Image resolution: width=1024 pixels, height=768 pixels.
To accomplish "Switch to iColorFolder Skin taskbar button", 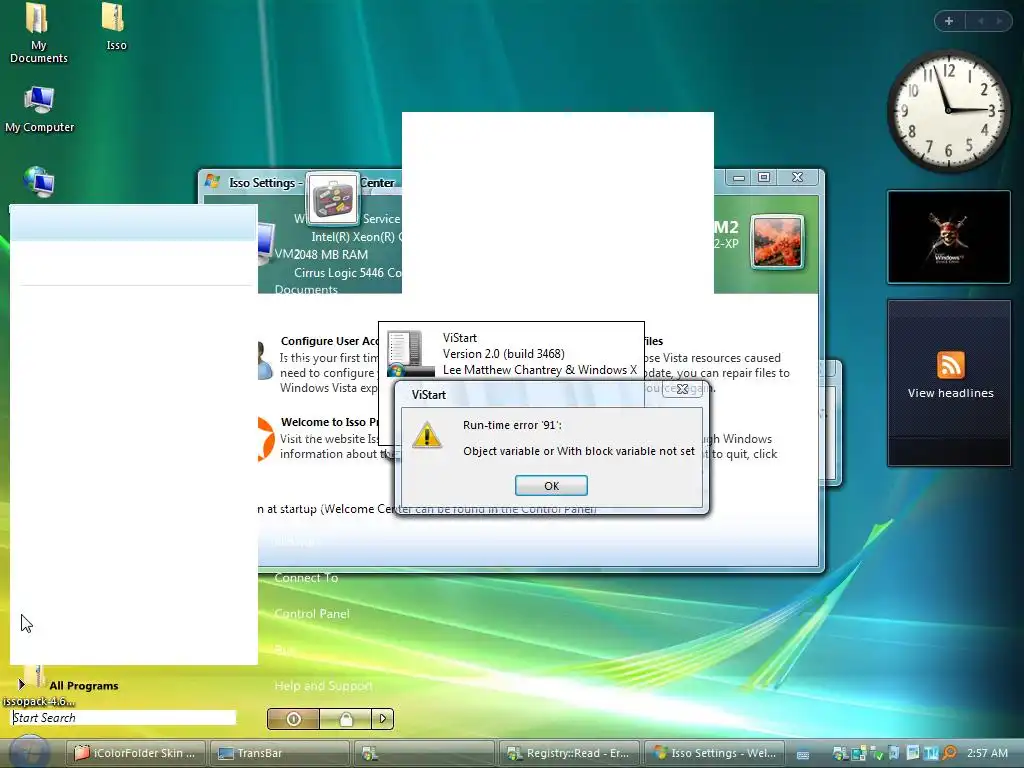I will click(x=135, y=753).
